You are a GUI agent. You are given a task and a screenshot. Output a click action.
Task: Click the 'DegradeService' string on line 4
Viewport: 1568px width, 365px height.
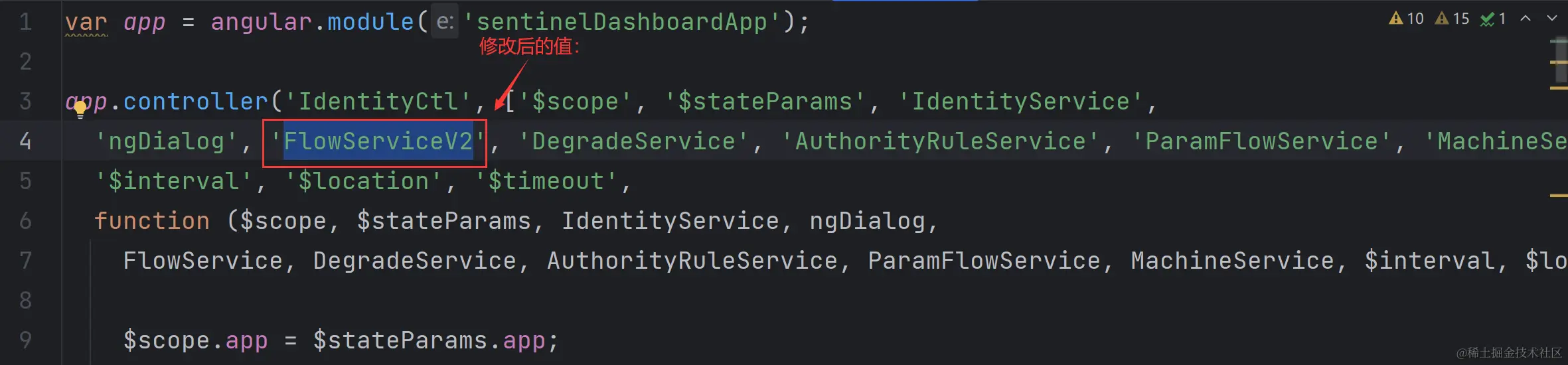633,141
